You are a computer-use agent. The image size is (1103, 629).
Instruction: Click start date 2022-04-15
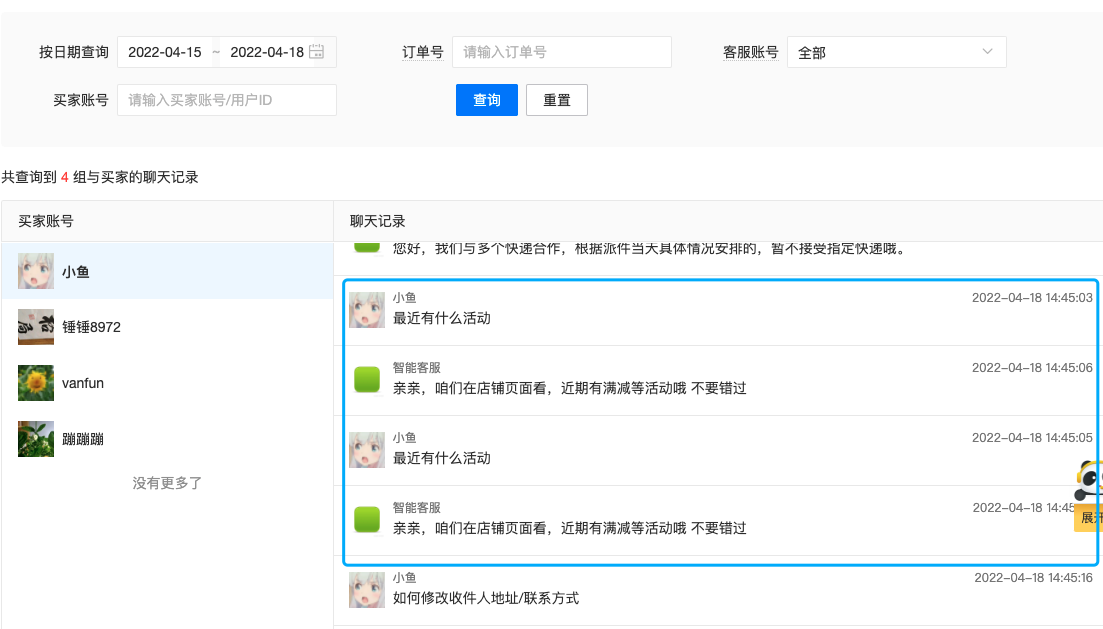point(166,52)
